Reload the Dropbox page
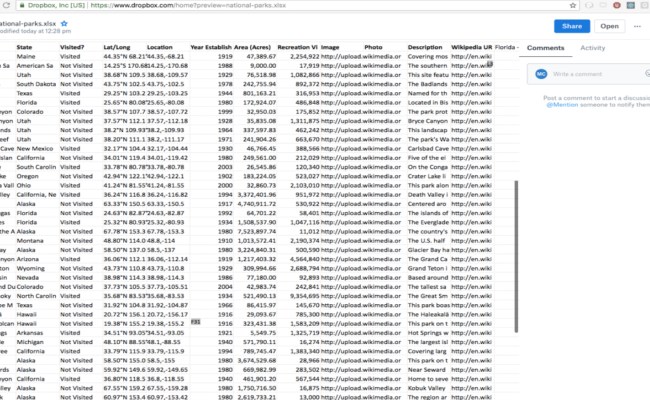This screenshot has height=400, width=650. coord(6,5)
